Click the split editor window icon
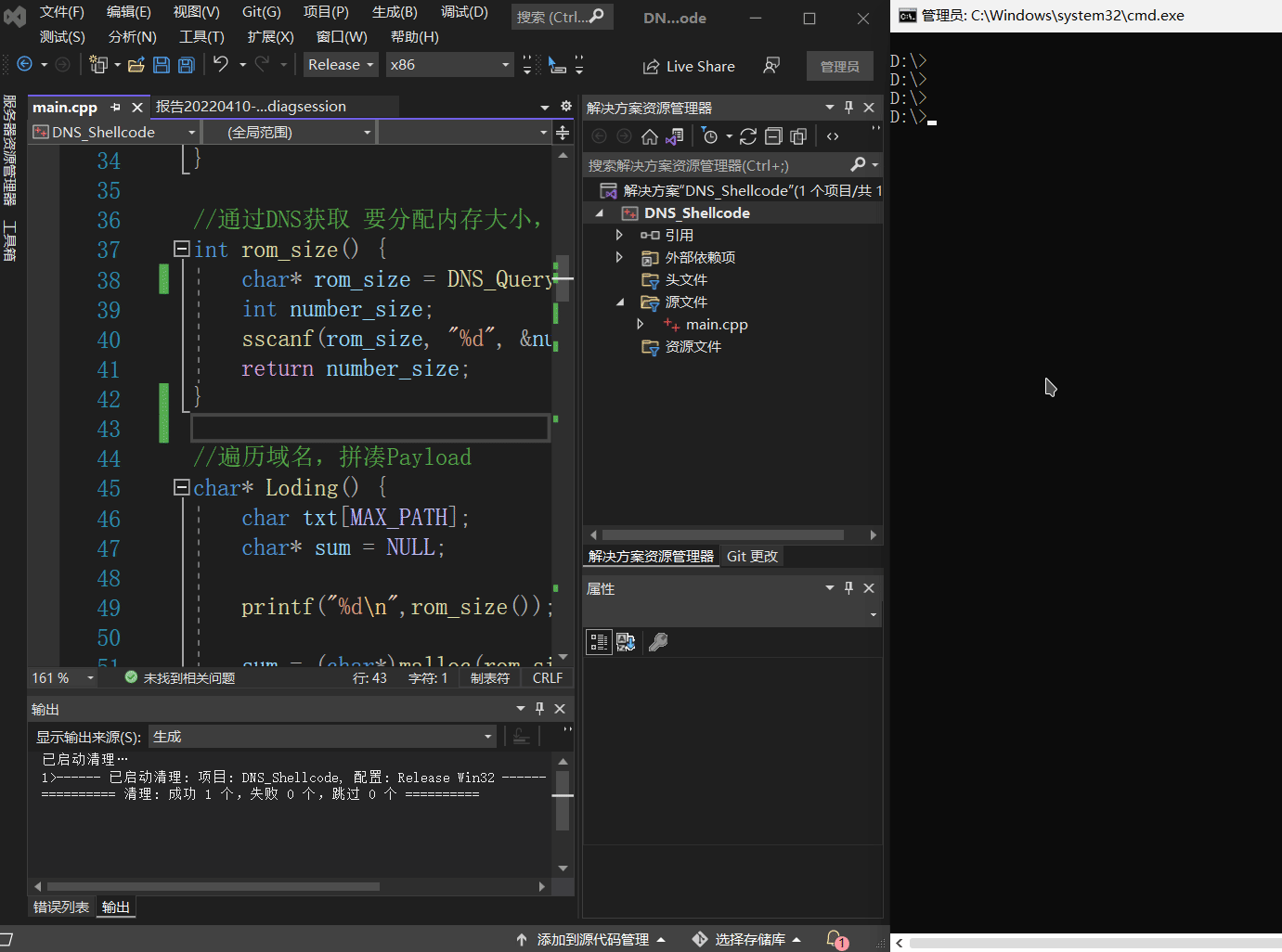The height and width of the screenshot is (952, 1282). (563, 133)
